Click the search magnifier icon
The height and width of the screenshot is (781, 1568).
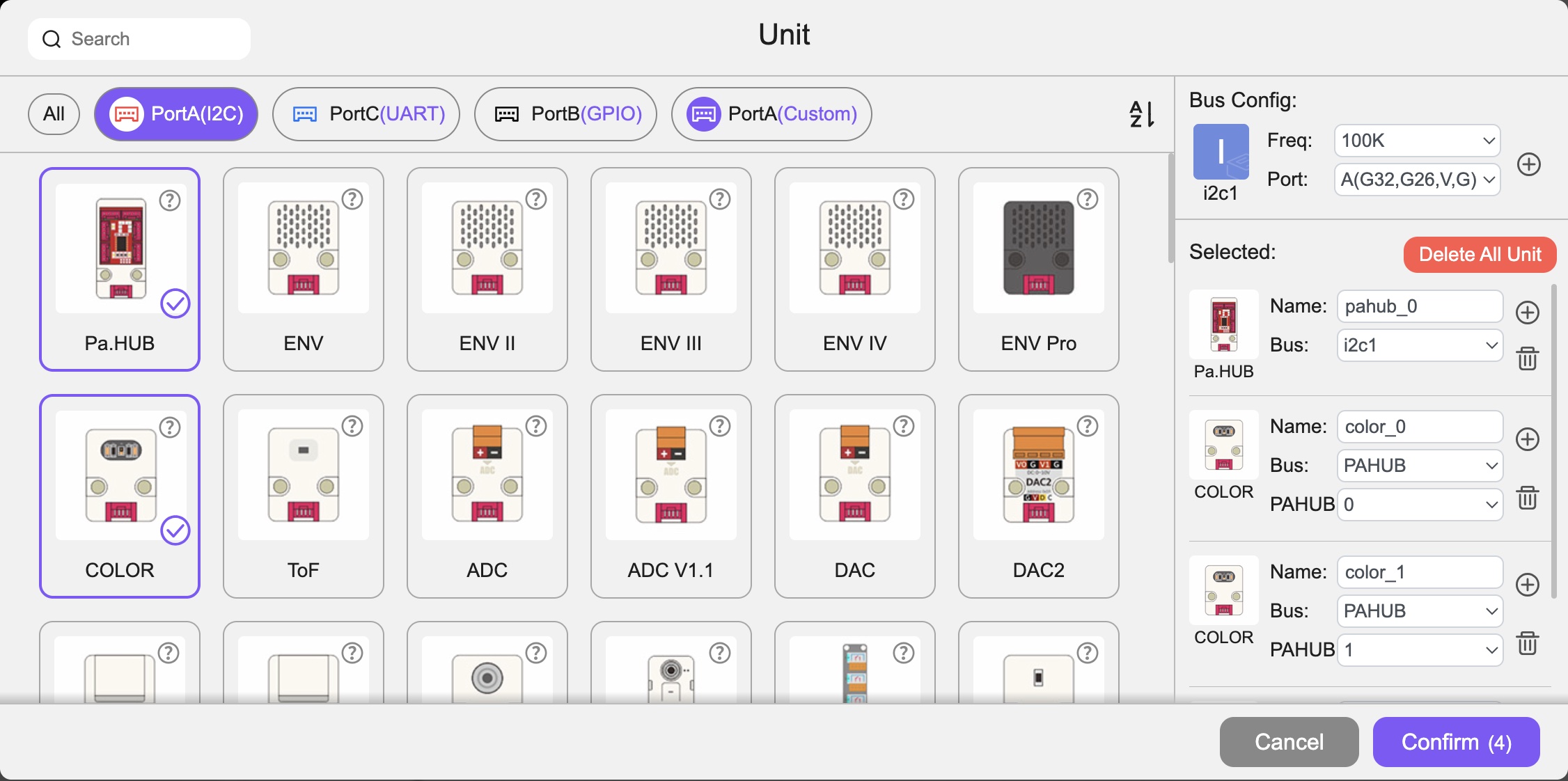click(x=52, y=39)
